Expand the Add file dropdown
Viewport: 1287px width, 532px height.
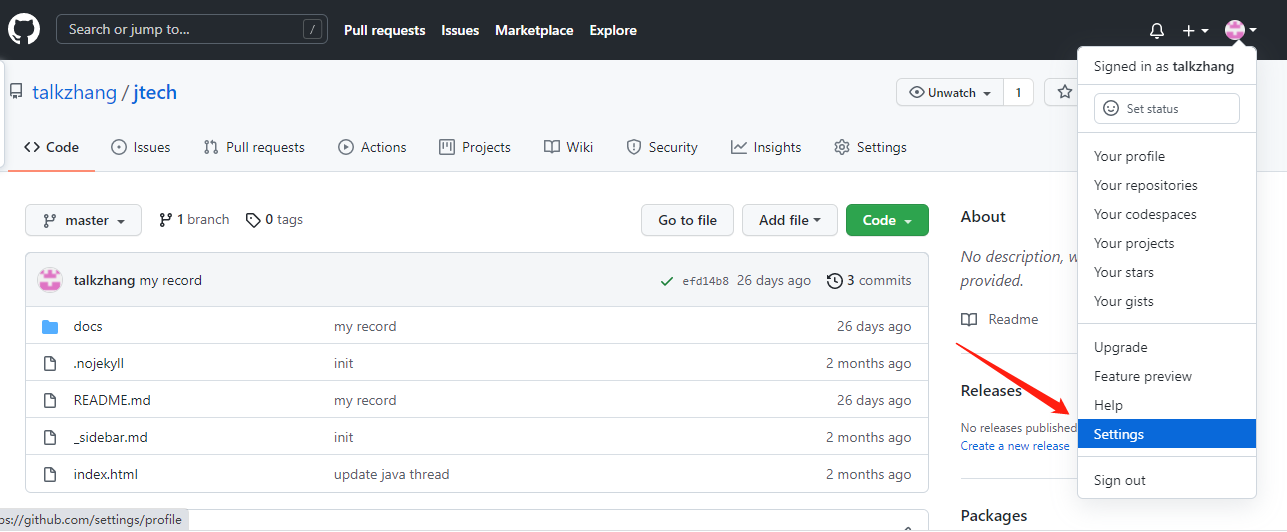click(790, 220)
